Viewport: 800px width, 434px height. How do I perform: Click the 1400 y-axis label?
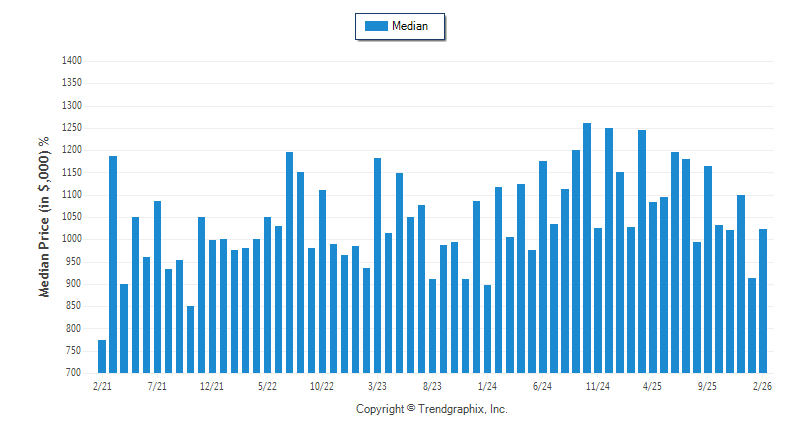point(70,61)
